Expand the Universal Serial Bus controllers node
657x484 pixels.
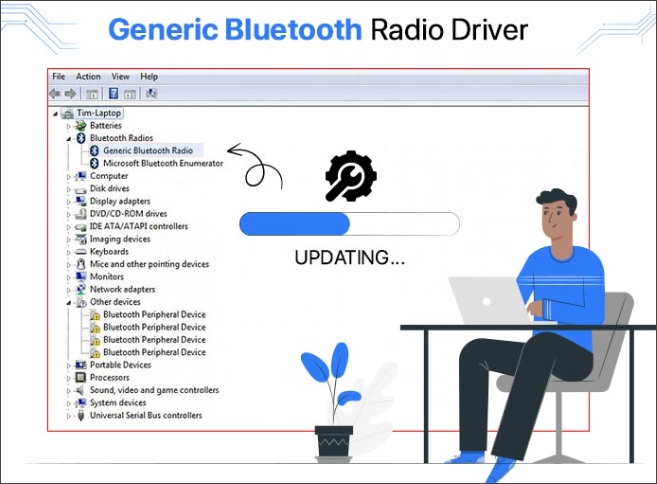click(x=69, y=416)
